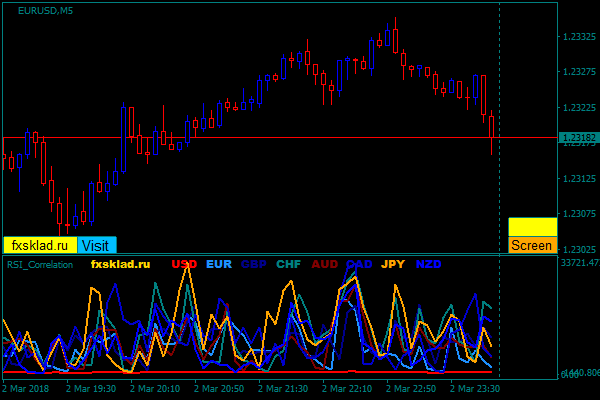Click the 2 Mar 22:50 time label
600x400 pixels.
411,389
